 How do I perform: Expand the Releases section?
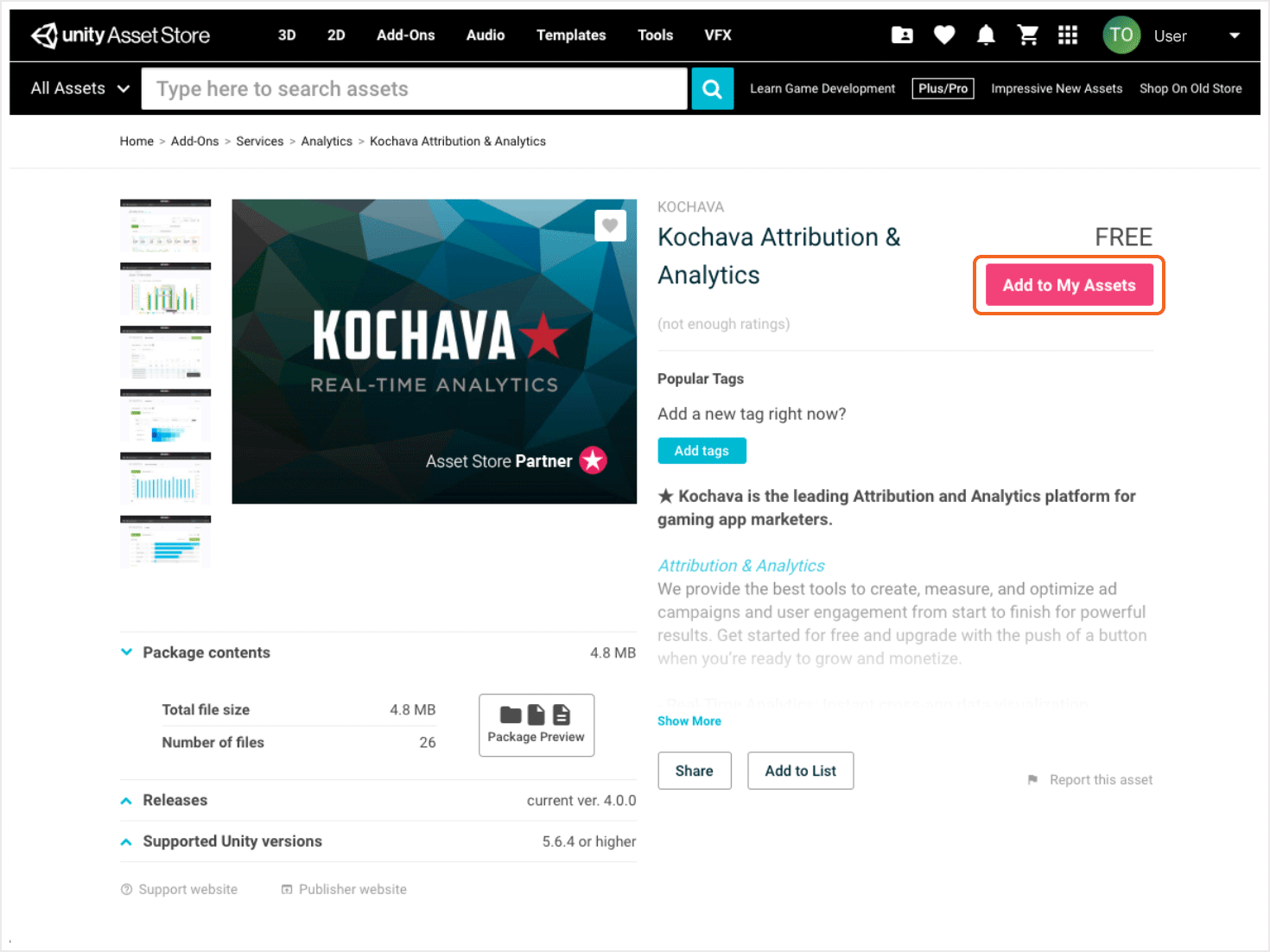pyautogui.click(x=126, y=801)
